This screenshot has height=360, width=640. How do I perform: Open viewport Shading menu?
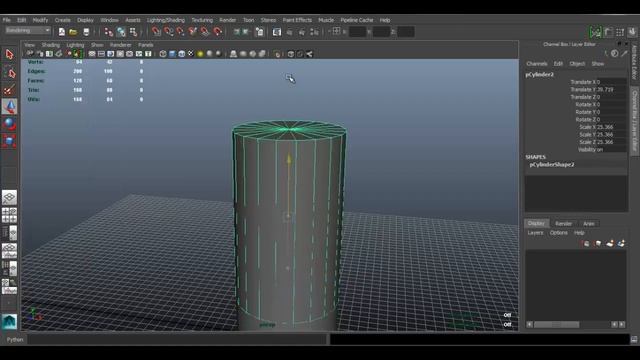51,45
